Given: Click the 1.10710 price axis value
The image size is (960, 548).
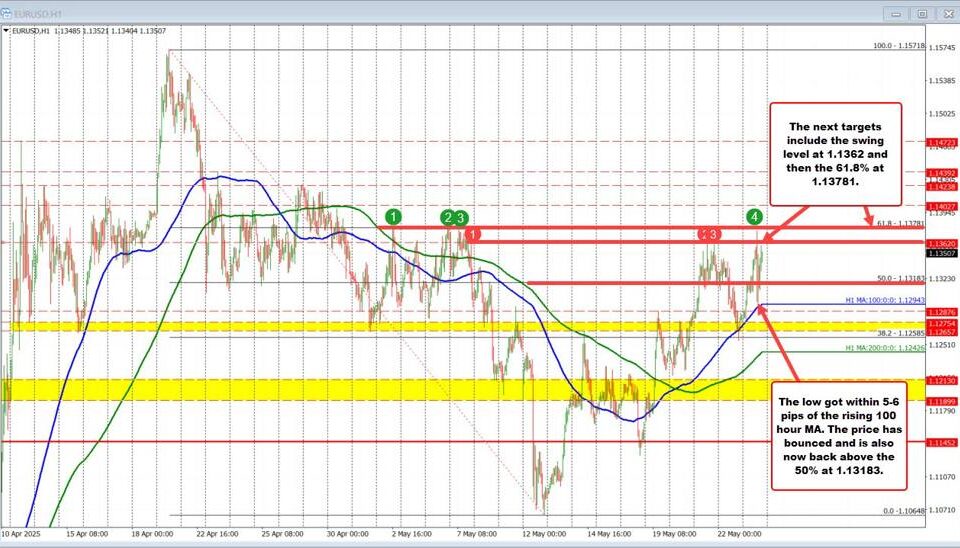Looking at the screenshot, I should click(943, 509).
